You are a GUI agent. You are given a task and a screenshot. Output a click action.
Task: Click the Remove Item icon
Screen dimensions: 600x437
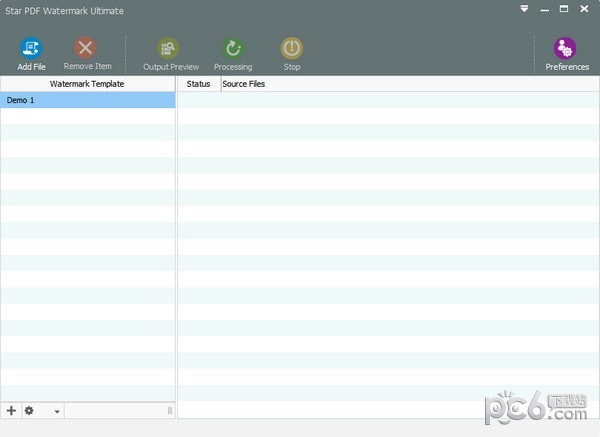85,48
